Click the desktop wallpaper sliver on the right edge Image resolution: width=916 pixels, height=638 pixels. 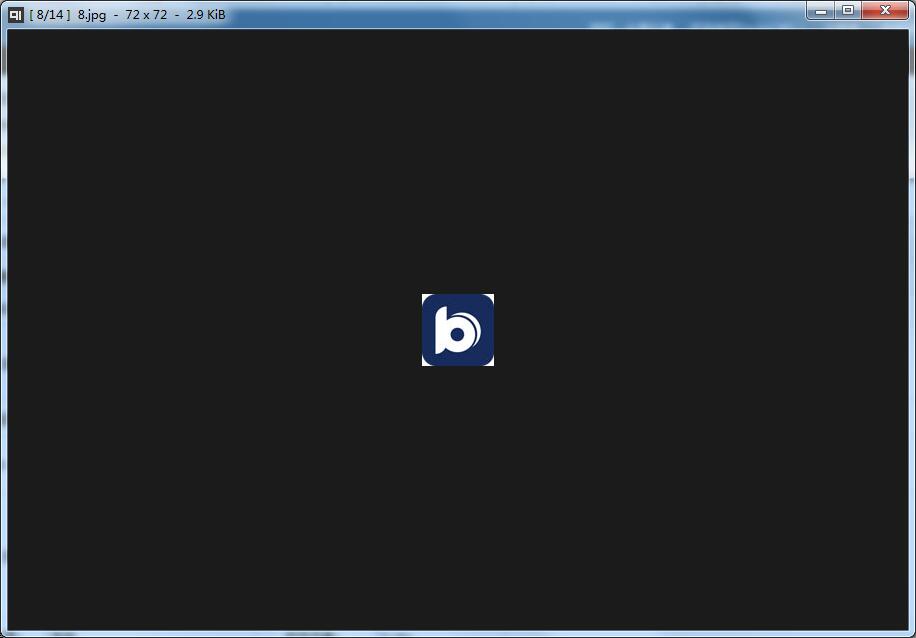click(x=912, y=320)
